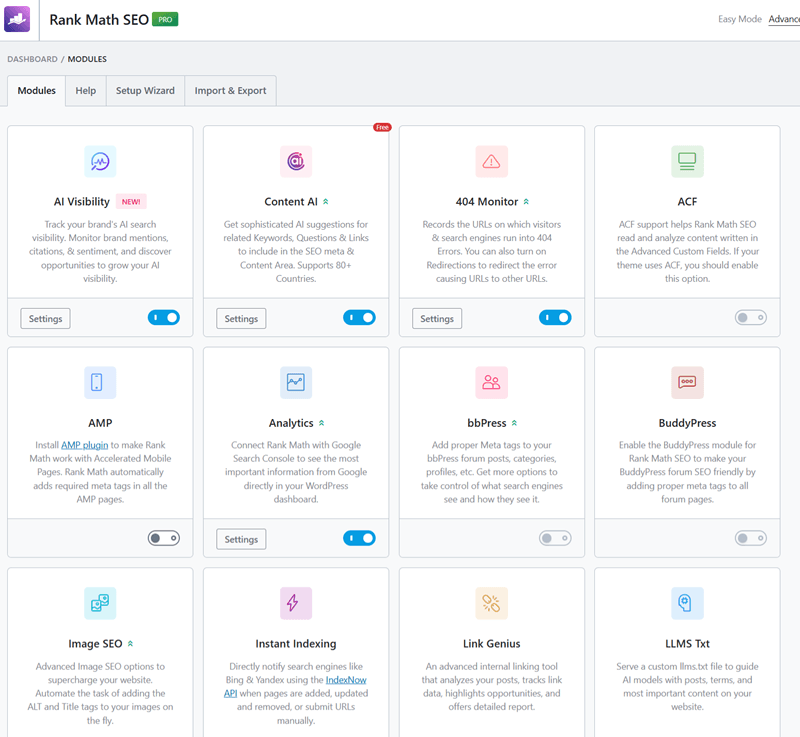Switch off the 404 Monitor toggle

tap(555, 318)
